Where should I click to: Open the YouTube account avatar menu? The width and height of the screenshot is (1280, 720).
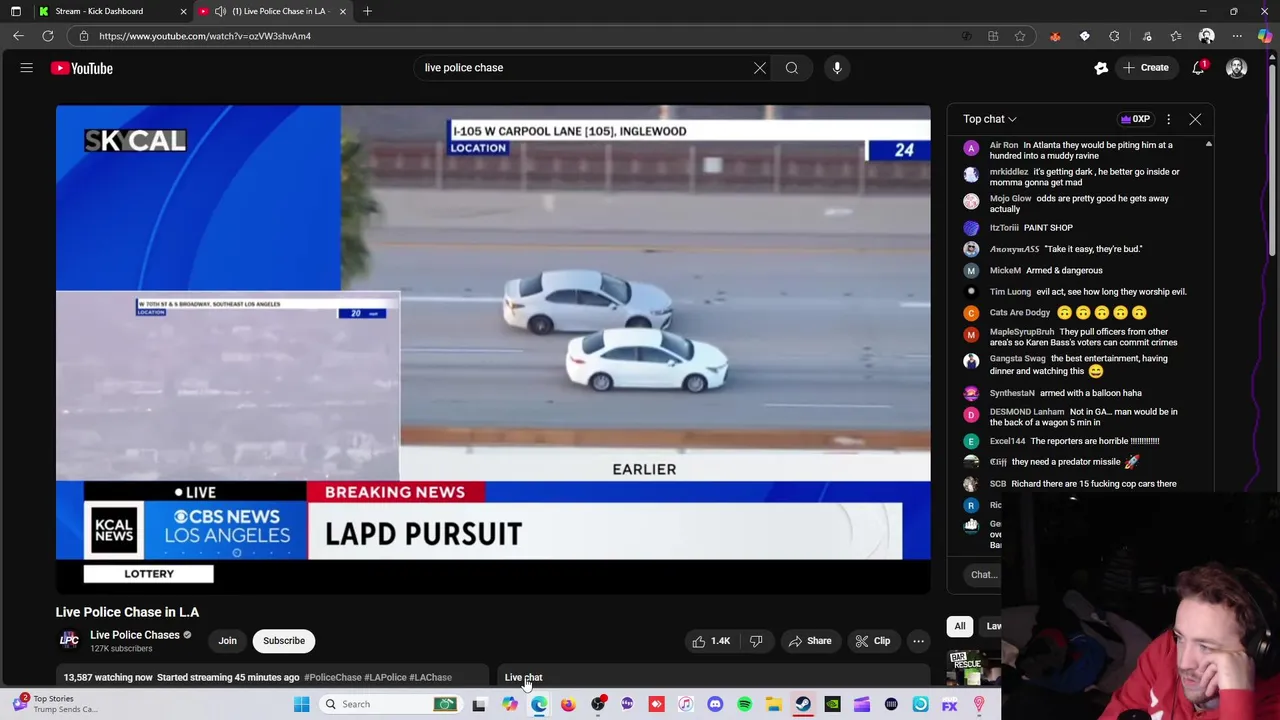coord(1237,68)
